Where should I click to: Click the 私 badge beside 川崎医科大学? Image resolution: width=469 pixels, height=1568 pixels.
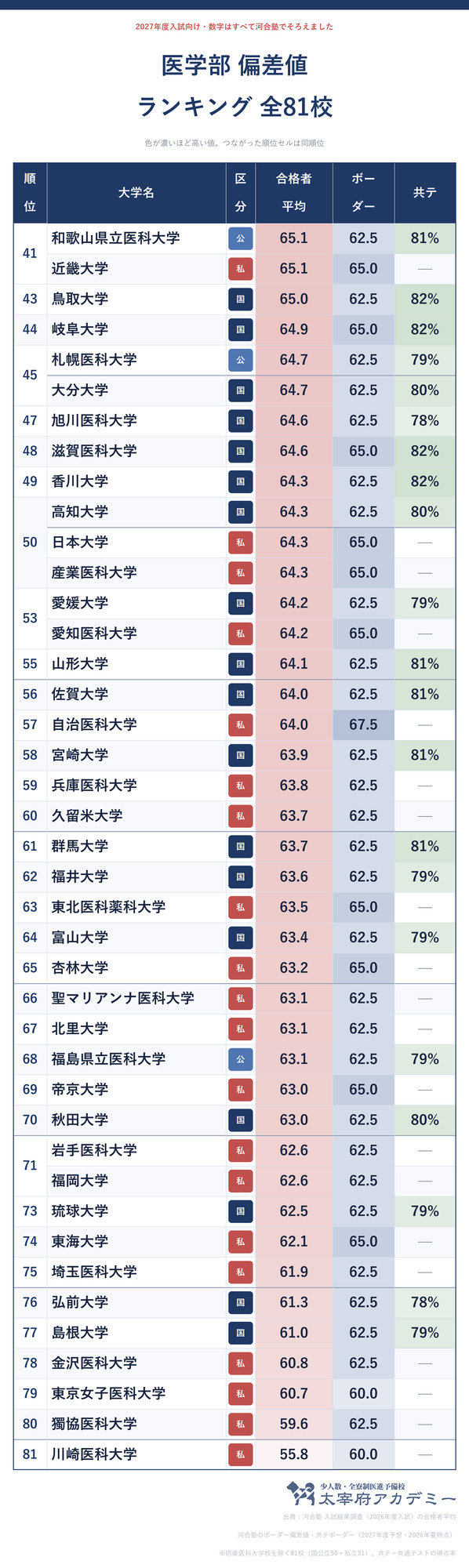[241, 1454]
